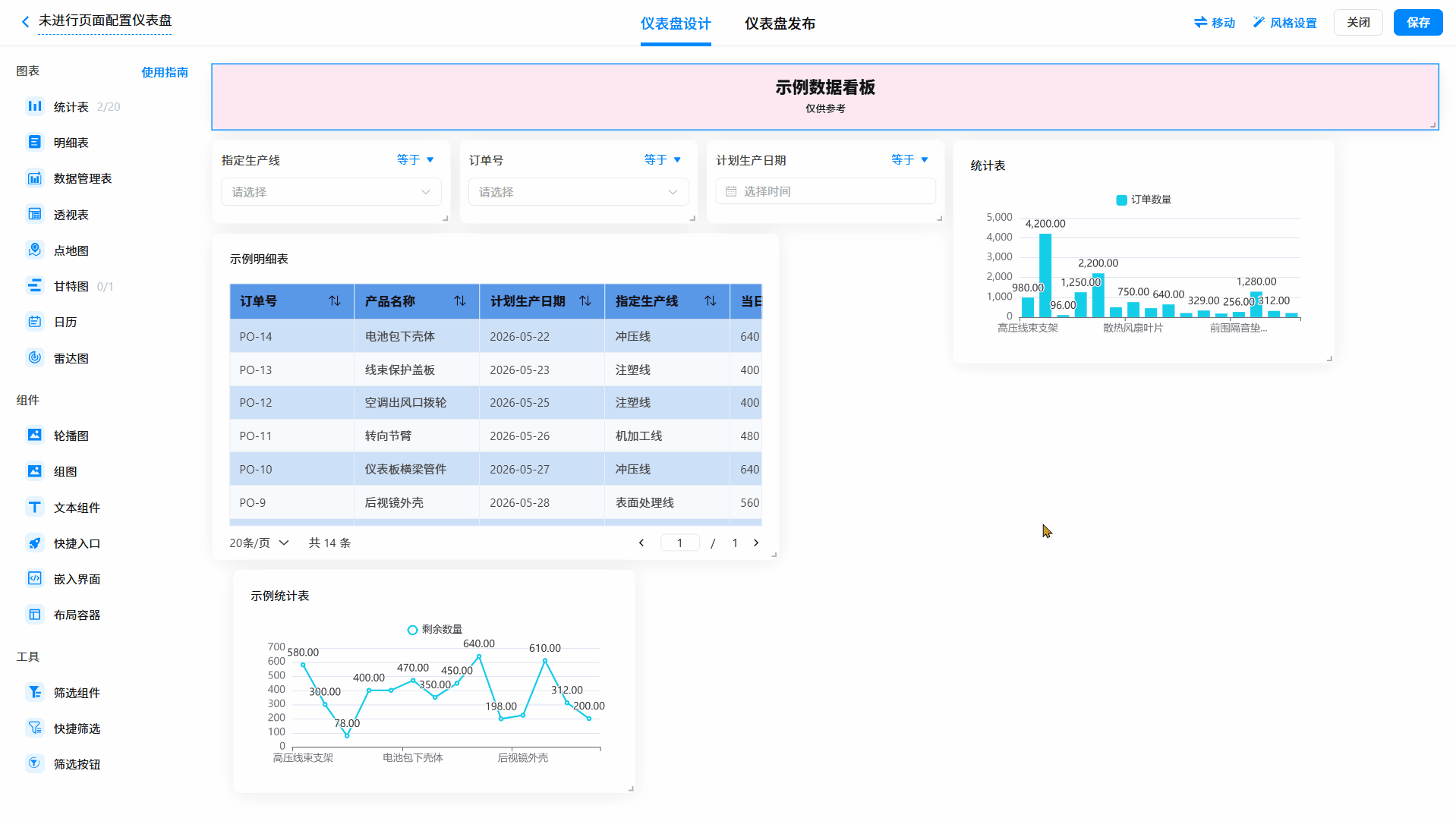Open 等于 operator dropdown for 订单号

coord(663,159)
